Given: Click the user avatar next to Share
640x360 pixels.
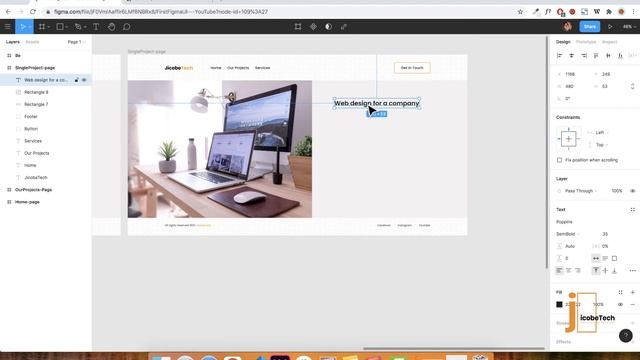Looking at the screenshot, I should [567, 27].
